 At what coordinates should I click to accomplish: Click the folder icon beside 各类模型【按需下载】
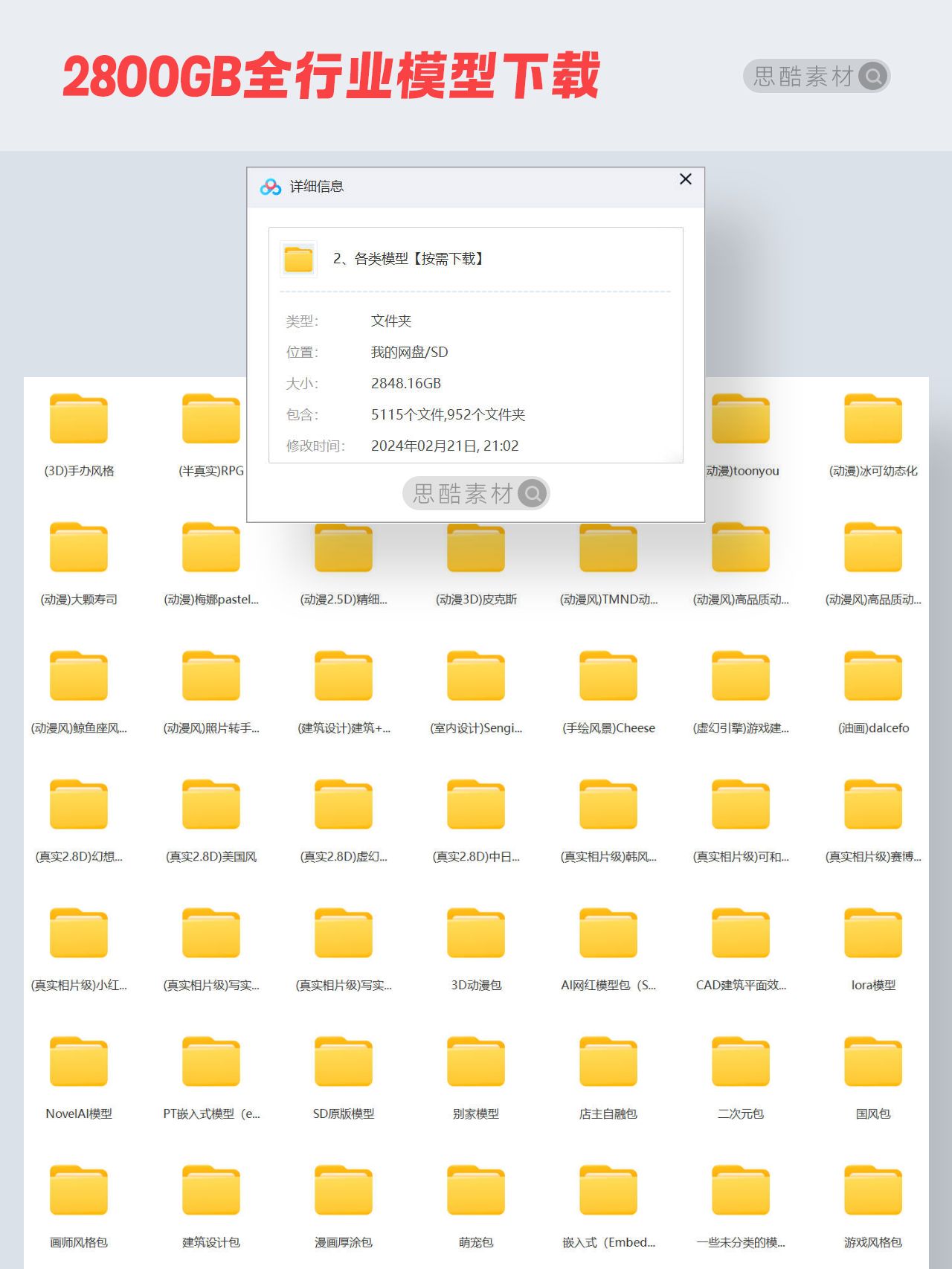pyautogui.click(x=298, y=259)
